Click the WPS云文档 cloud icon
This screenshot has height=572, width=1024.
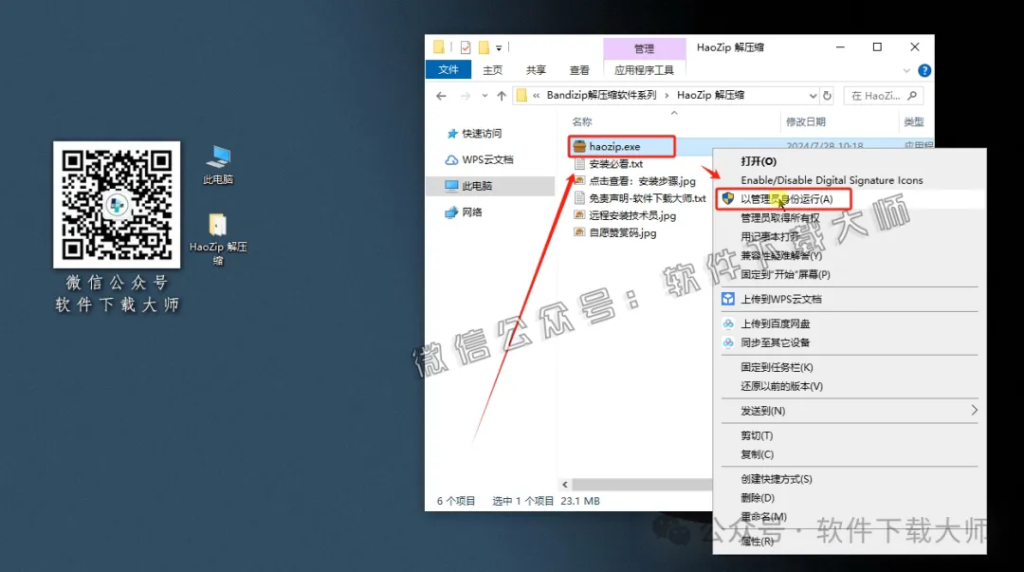451,159
